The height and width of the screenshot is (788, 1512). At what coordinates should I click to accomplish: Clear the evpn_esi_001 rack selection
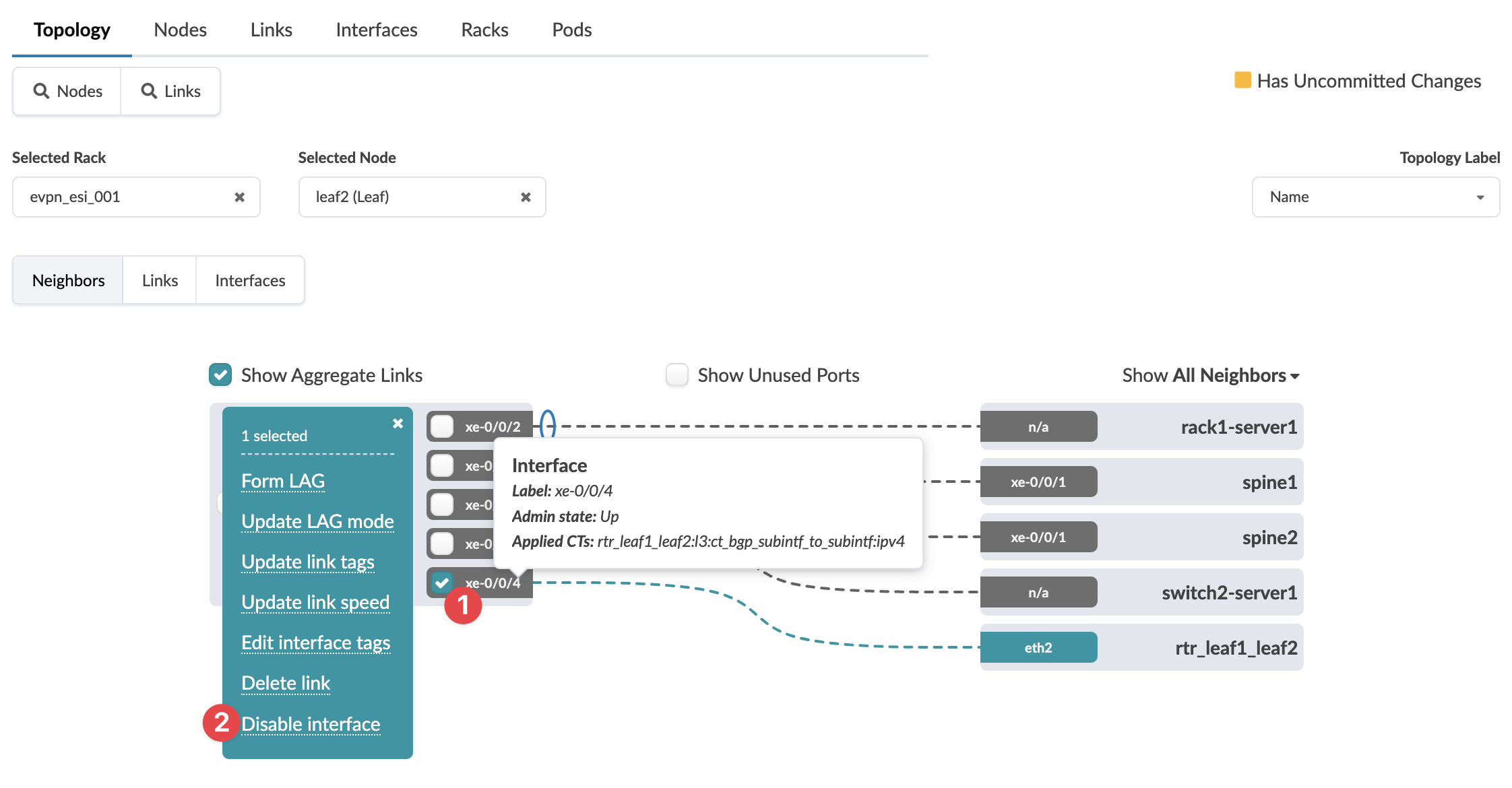(239, 197)
